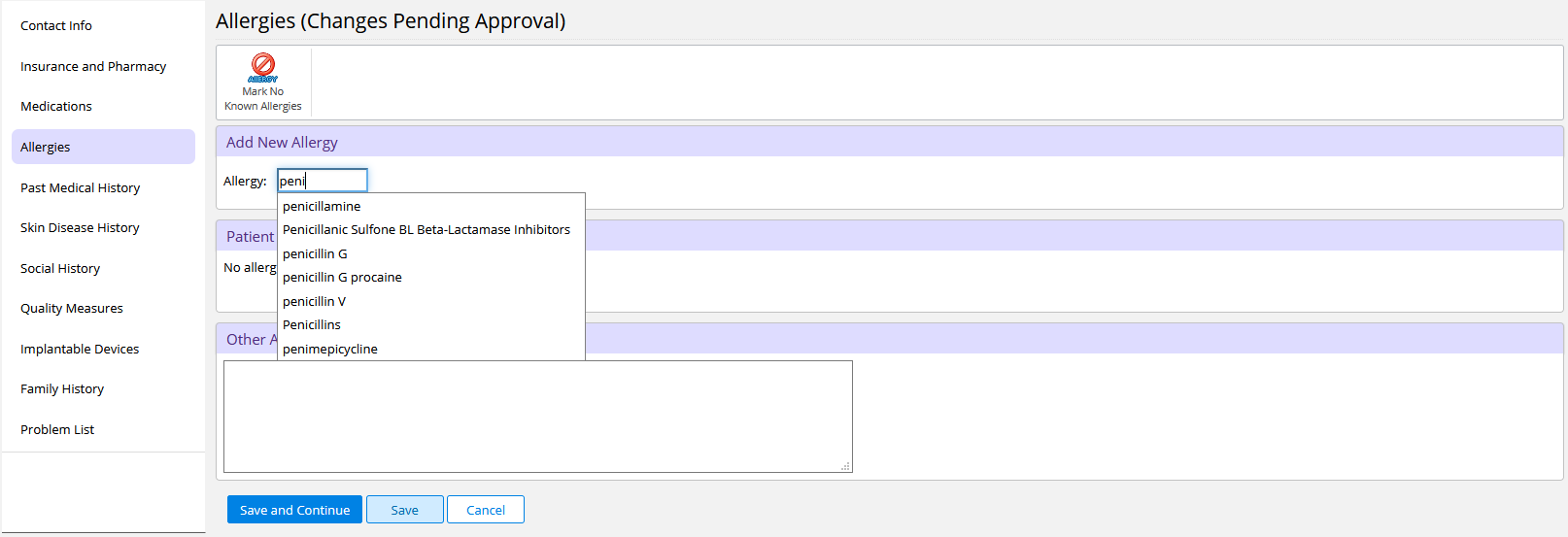Click the Mark No Known Allergies icon

[262, 68]
